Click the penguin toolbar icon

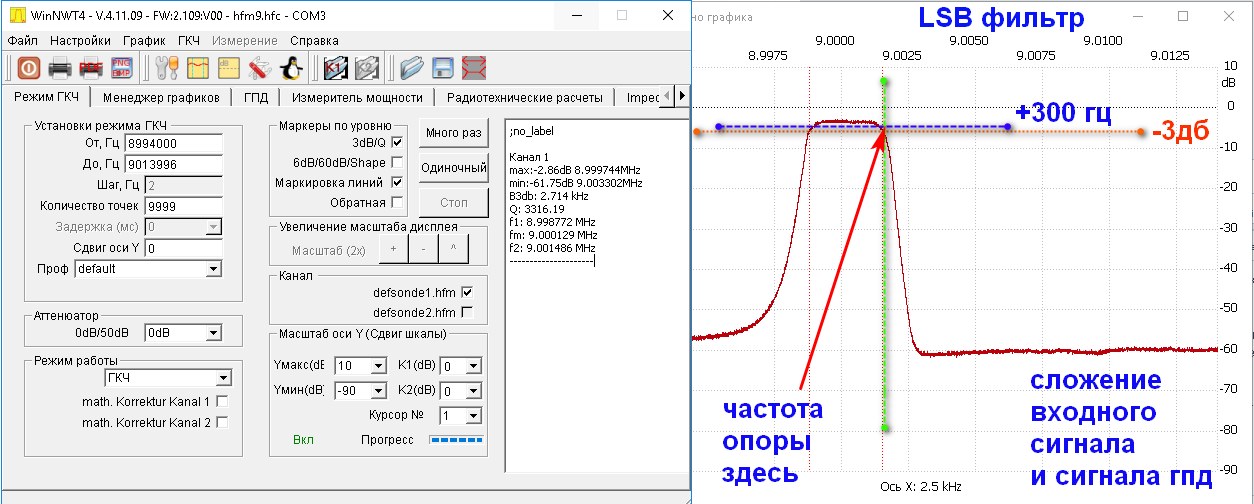tap(291, 68)
